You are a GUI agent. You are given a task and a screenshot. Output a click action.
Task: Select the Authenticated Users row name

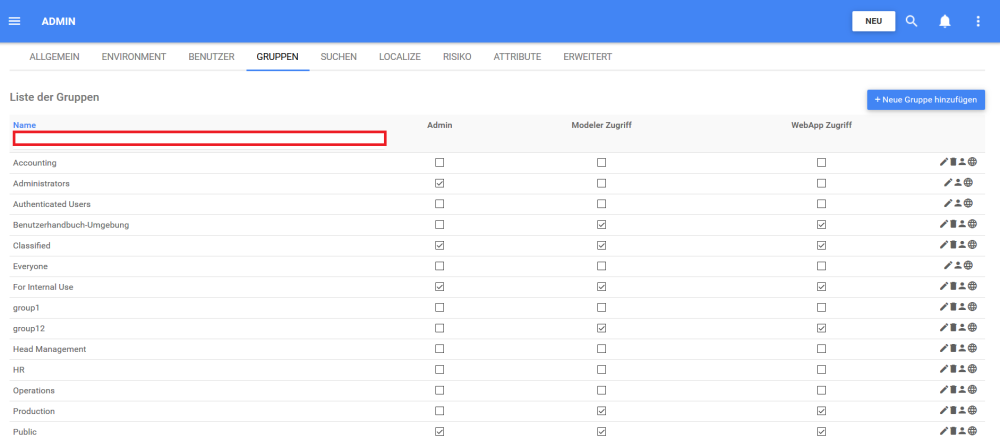point(52,204)
